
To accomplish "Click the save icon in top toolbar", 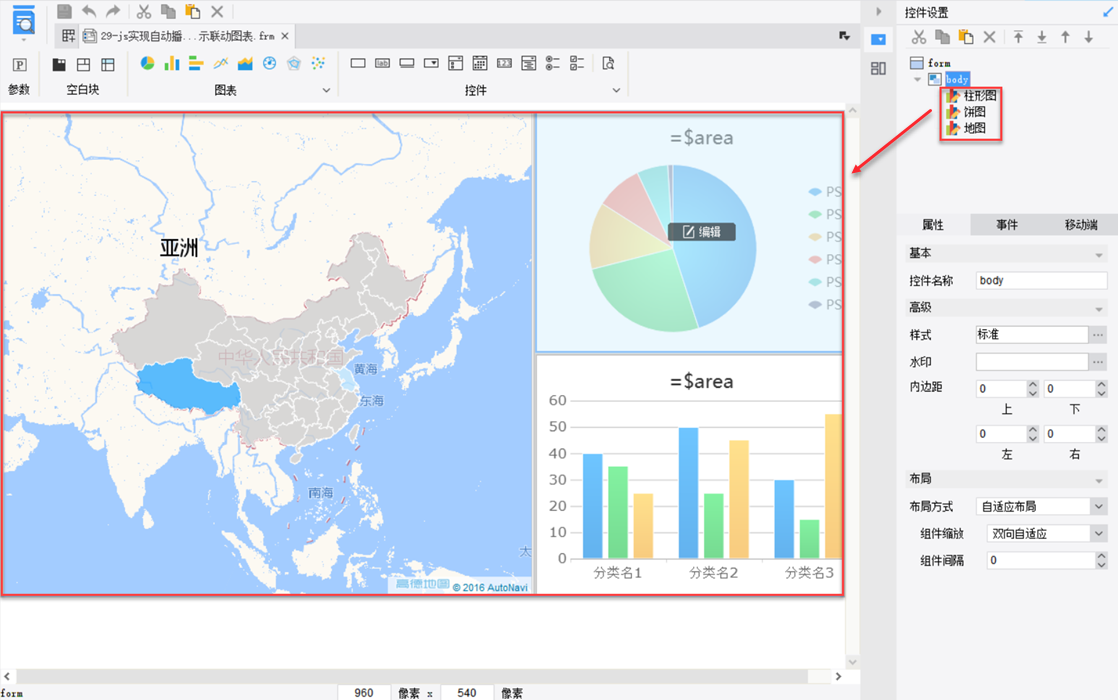I will click(x=64, y=12).
